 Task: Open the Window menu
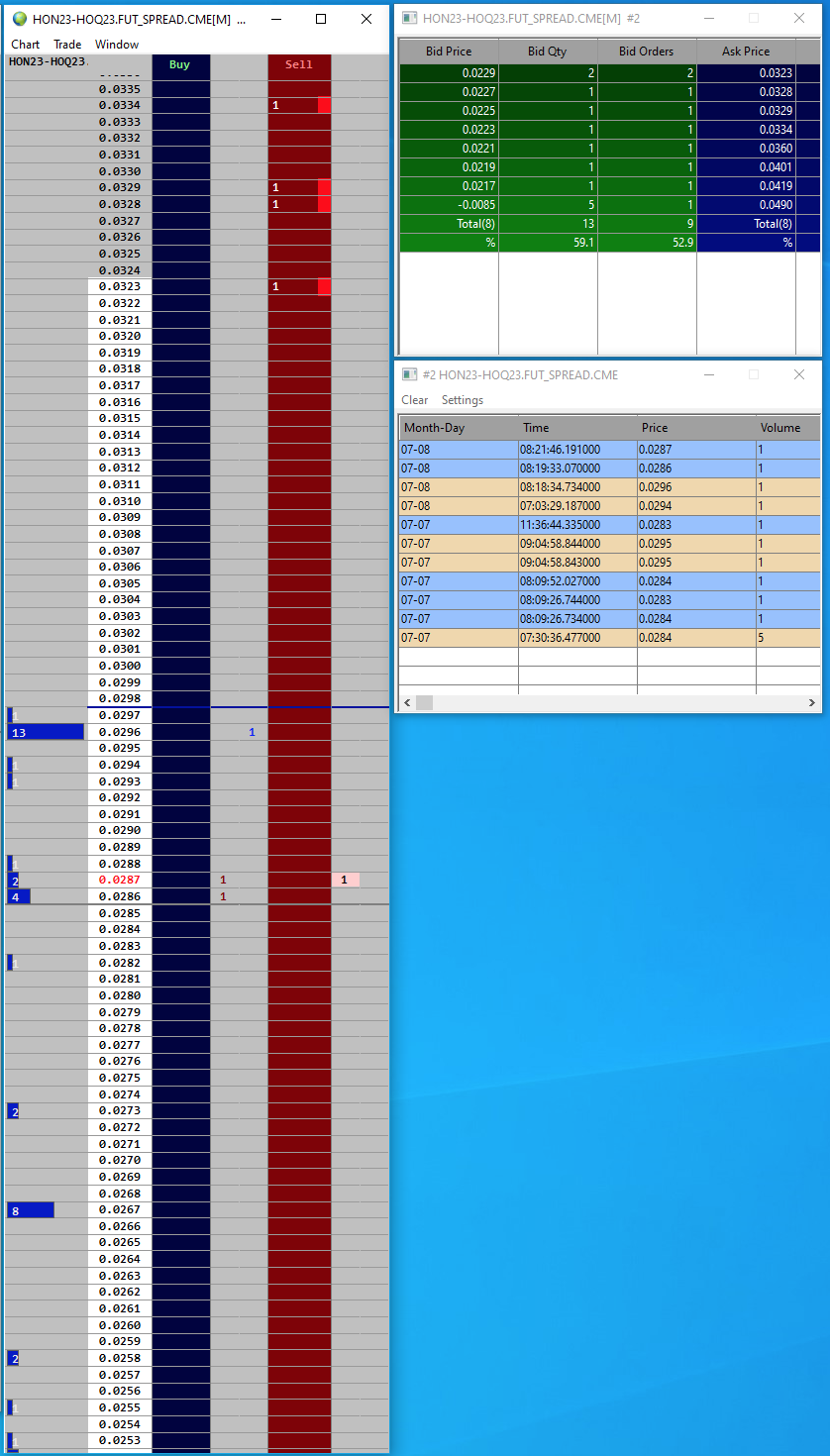[117, 45]
